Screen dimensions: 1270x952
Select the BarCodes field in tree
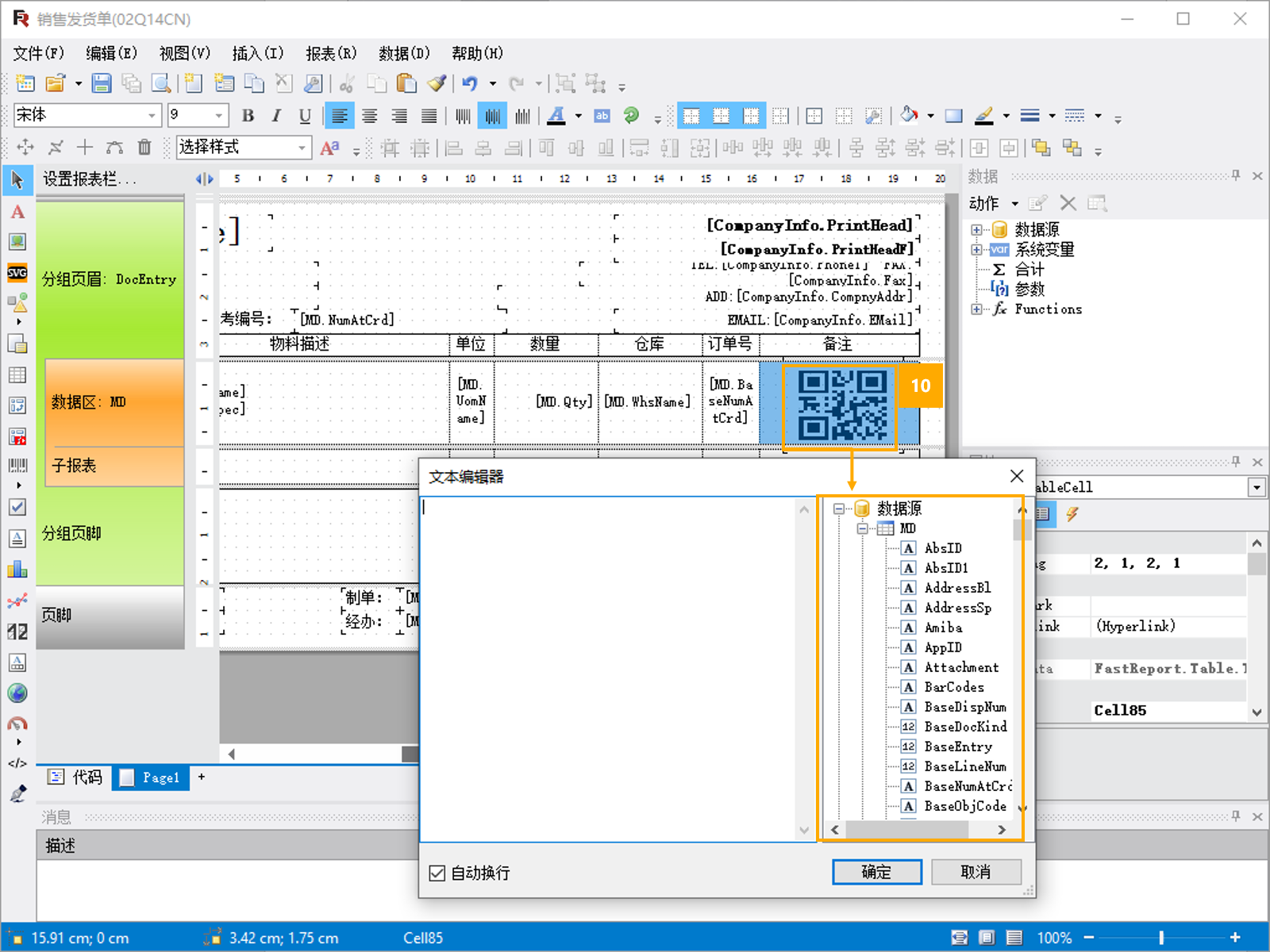tap(953, 687)
